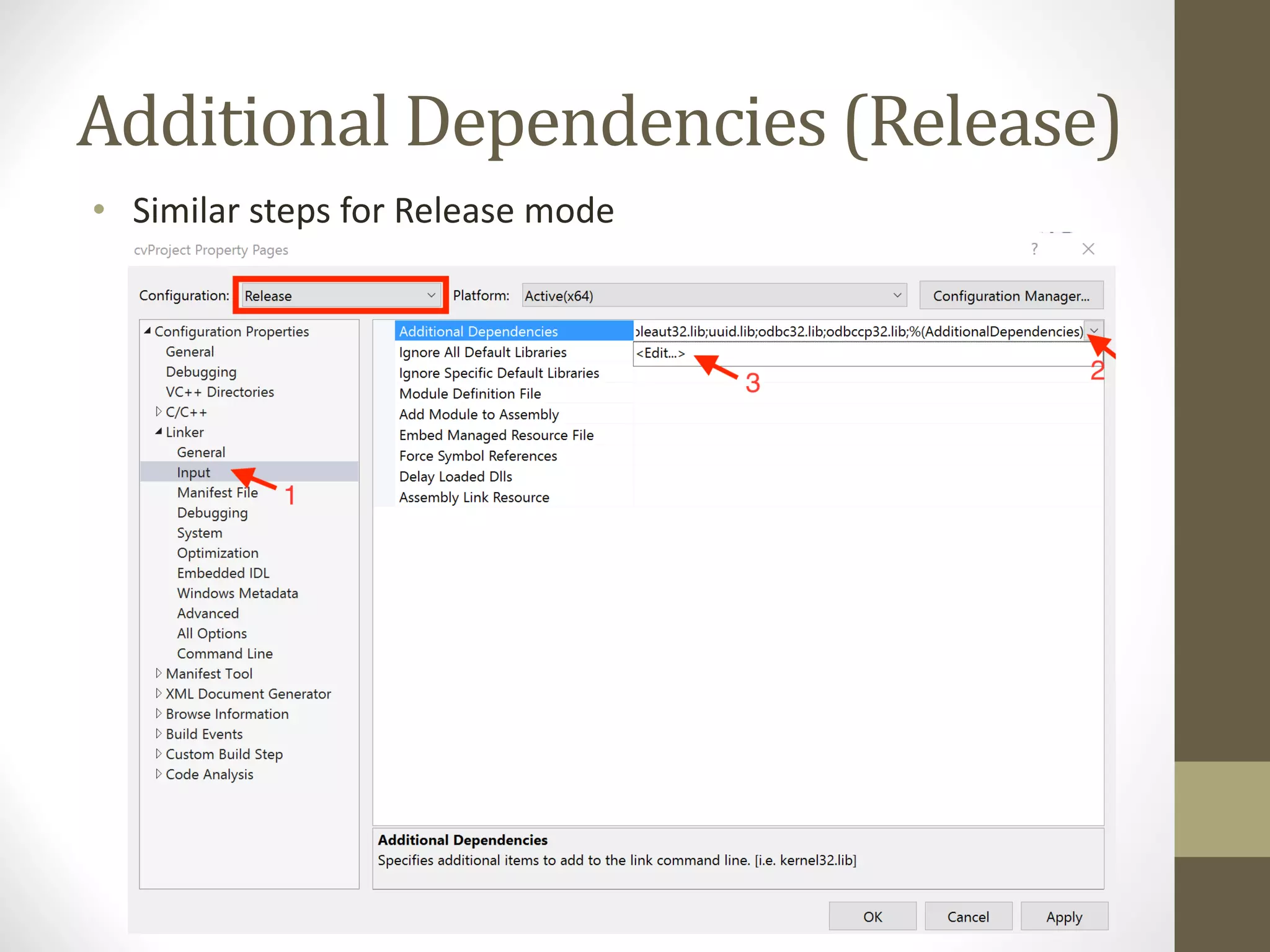Expand the Code Analysis node
Image resolution: width=1270 pixels, height=952 pixels.
coord(159,773)
